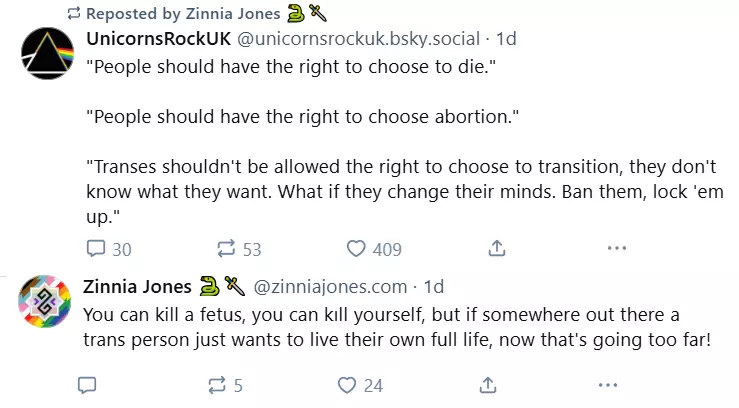Open the UnicornsRockUK display name link
This screenshot has height=408, width=739.
coord(158,39)
